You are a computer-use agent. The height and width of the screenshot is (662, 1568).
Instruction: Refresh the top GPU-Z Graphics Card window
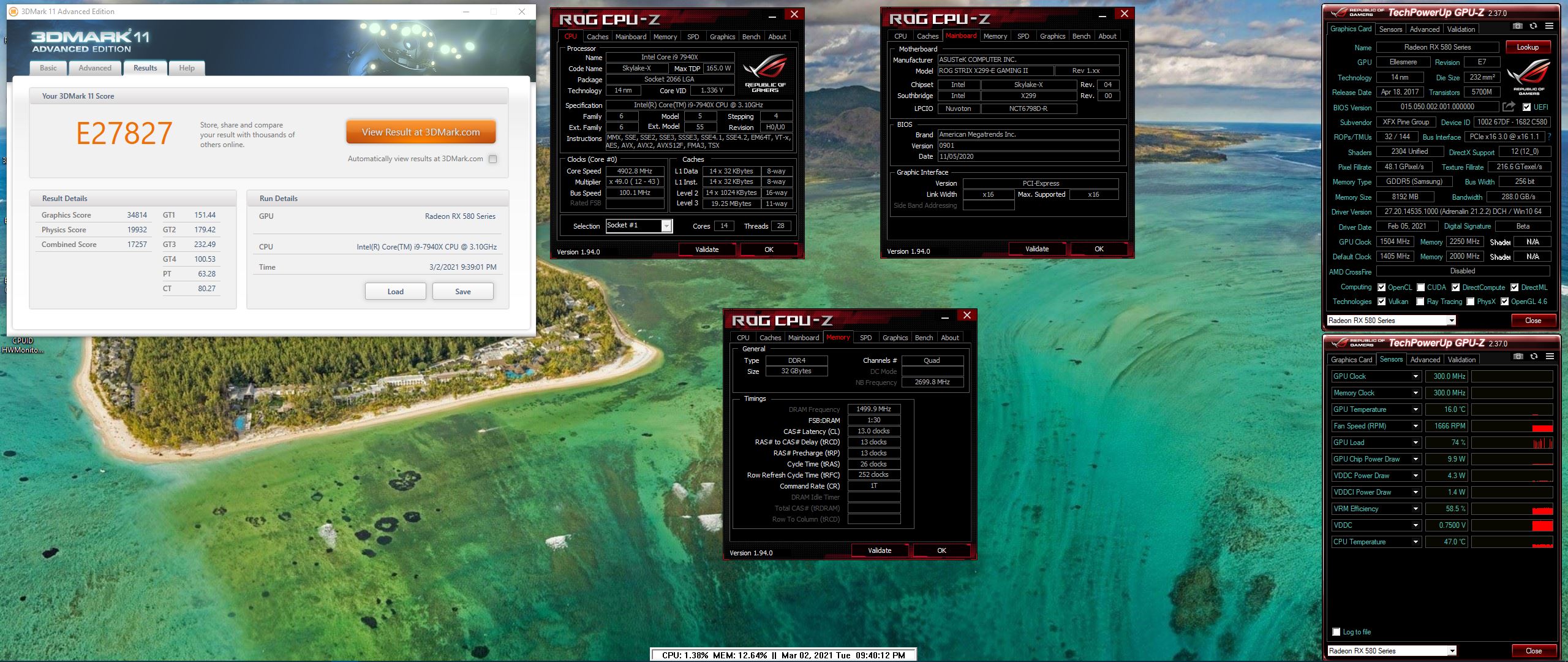pyautogui.click(x=1533, y=26)
